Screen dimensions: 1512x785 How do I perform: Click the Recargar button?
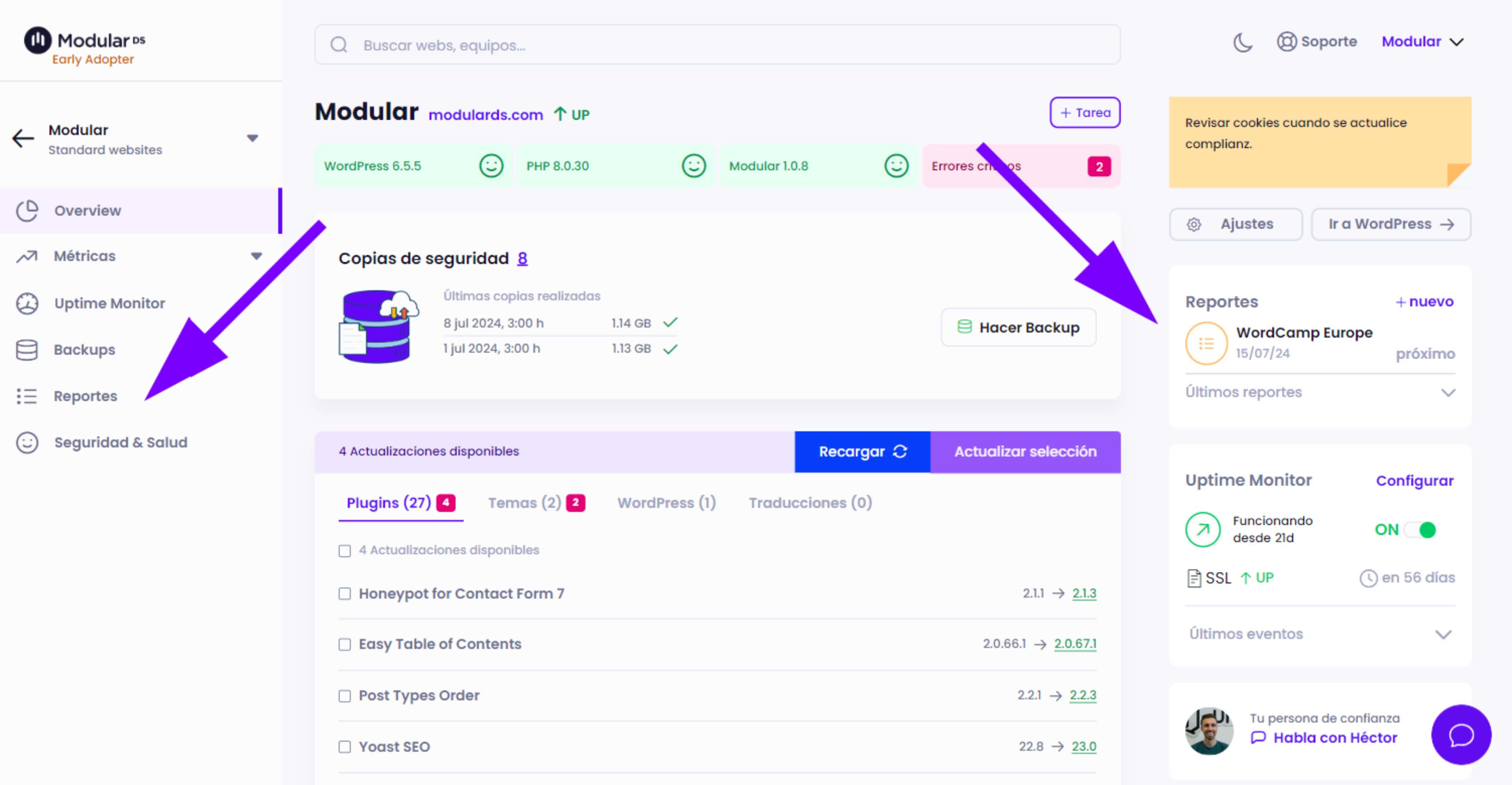(862, 452)
